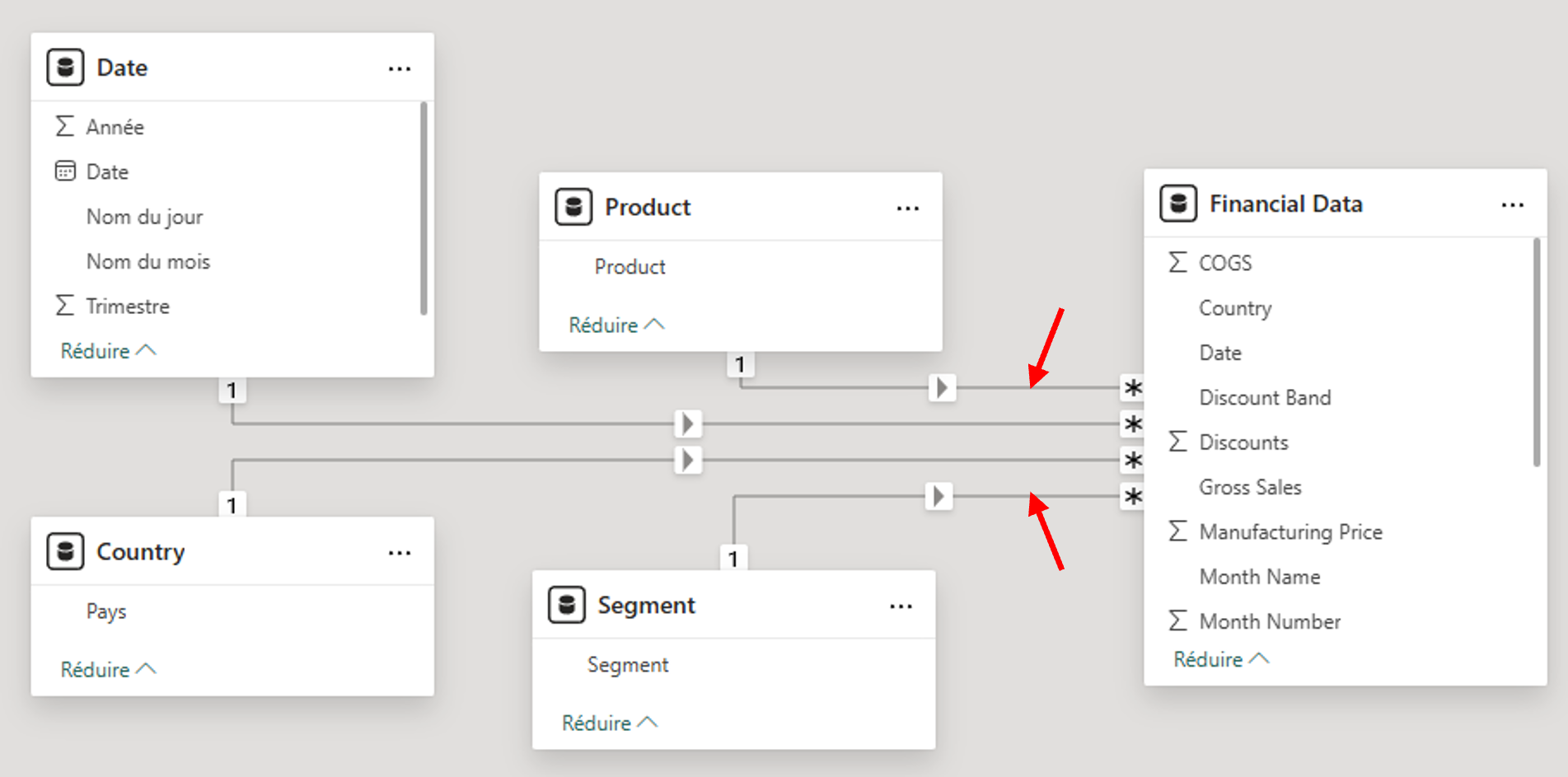The width and height of the screenshot is (1568, 777).
Task: Open the Product table ellipsis menu
Action: point(907,208)
